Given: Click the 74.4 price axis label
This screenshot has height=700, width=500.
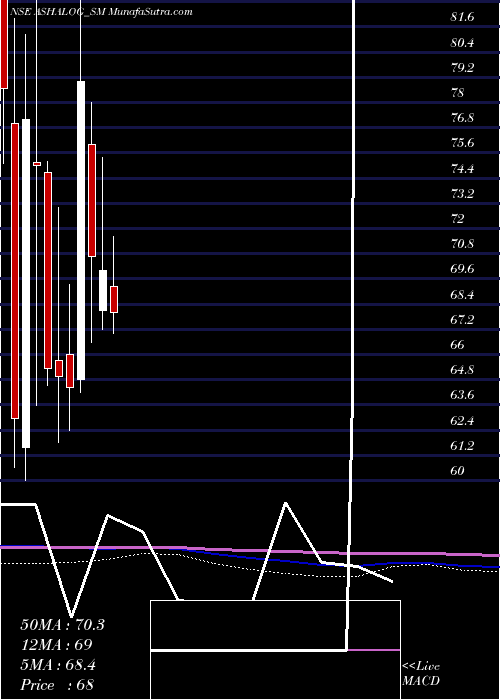Looking at the screenshot, I should click(x=462, y=169).
